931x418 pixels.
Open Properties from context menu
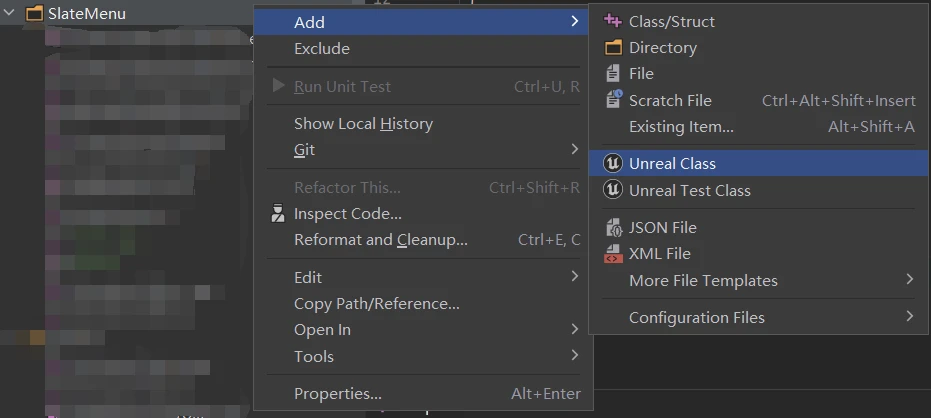337,394
